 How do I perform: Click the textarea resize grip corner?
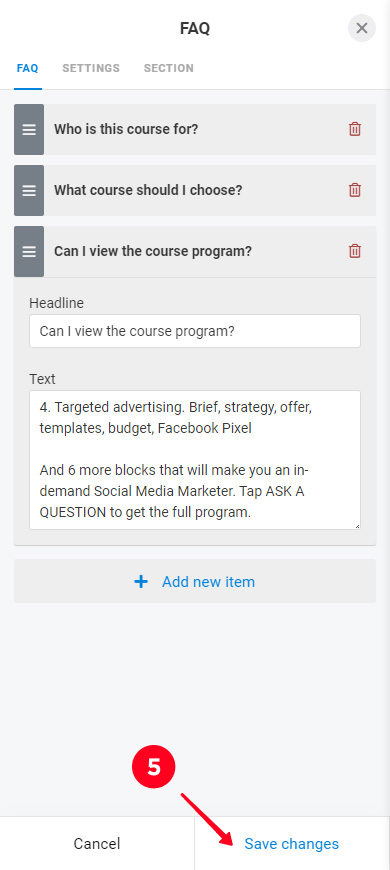pyautogui.click(x=357, y=525)
